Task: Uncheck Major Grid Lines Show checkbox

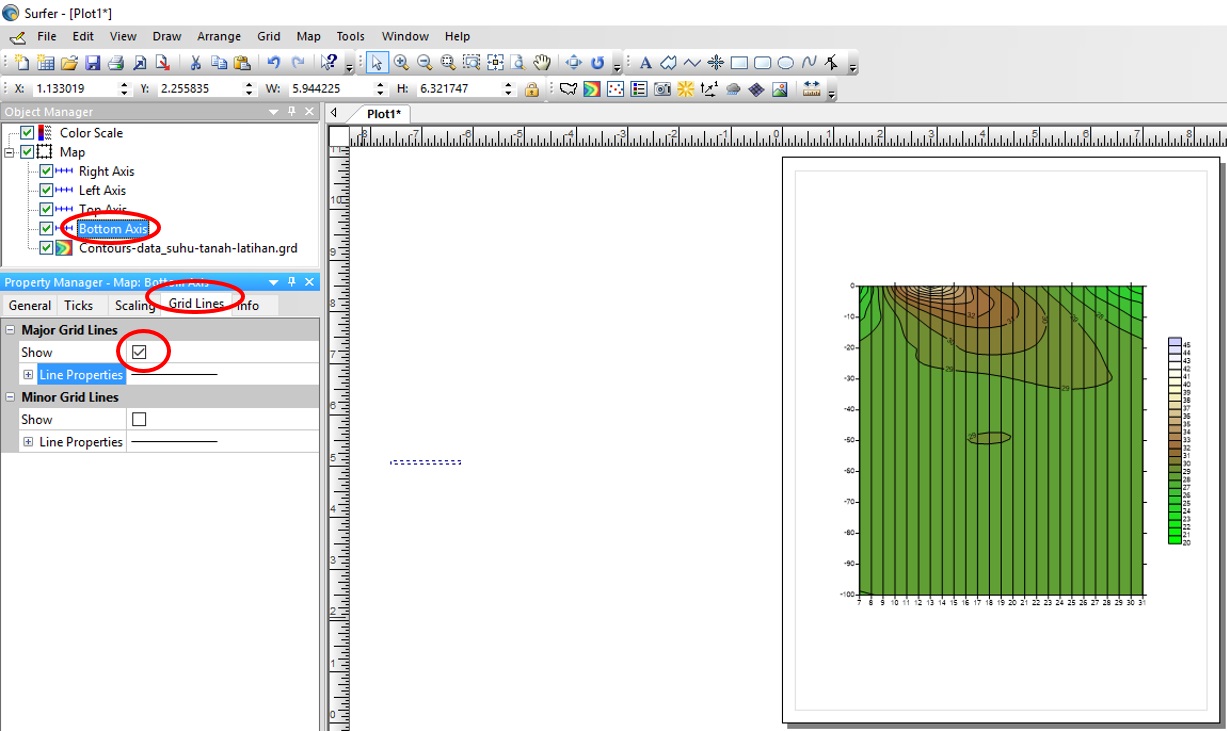Action: (139, 352)
